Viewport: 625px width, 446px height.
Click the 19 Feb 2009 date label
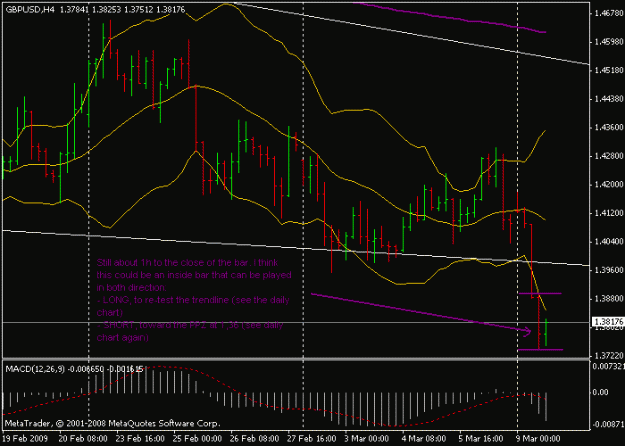pyautogui.click(x=24, y=438)
